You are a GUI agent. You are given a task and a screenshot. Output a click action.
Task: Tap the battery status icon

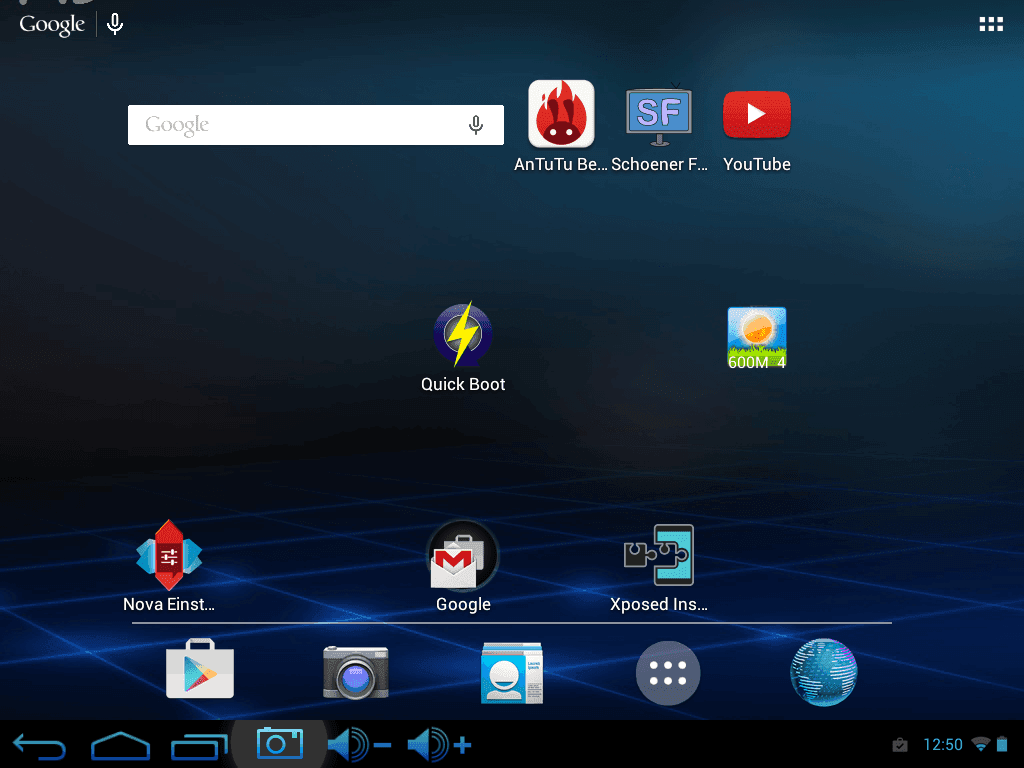(1002, 744)
